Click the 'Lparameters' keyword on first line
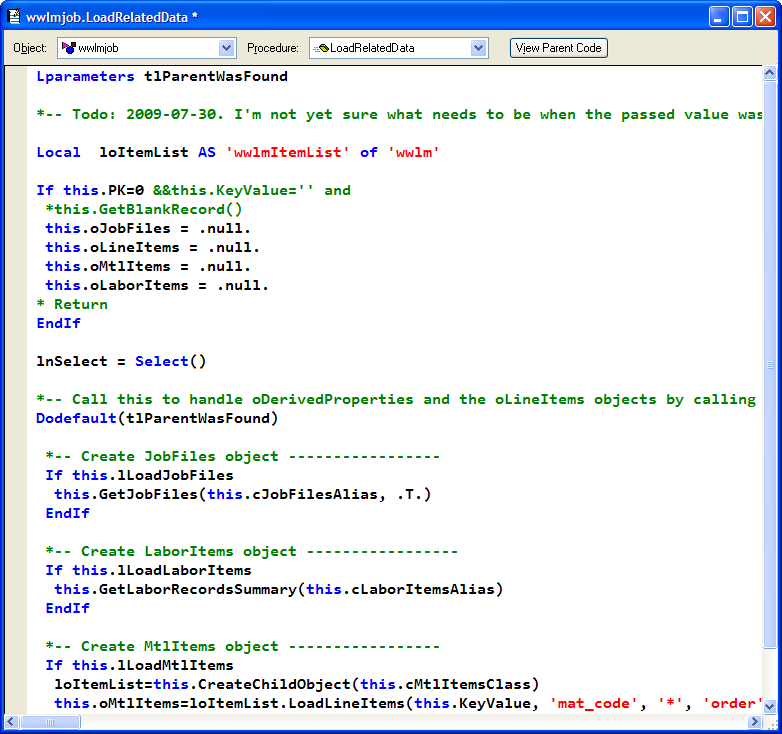This screenshot has height=734, width=782. [x=85, y=77]
